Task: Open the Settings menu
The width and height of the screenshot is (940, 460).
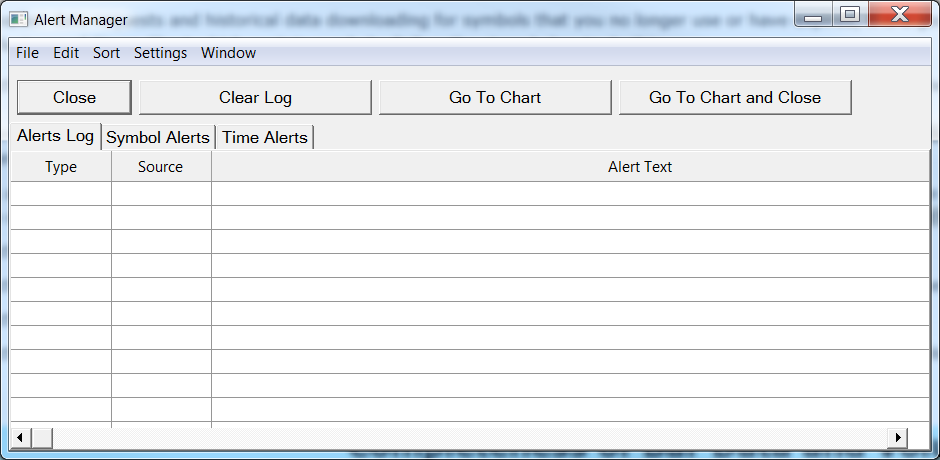Action: (x=160, y=53)
